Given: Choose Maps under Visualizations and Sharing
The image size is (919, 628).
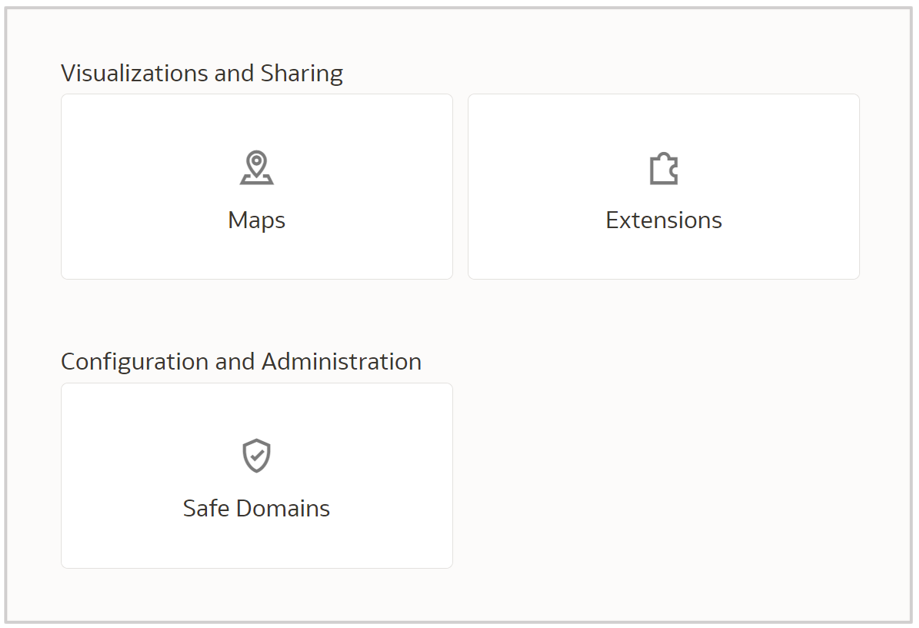Looking at the screenshot, I should 257,187.
